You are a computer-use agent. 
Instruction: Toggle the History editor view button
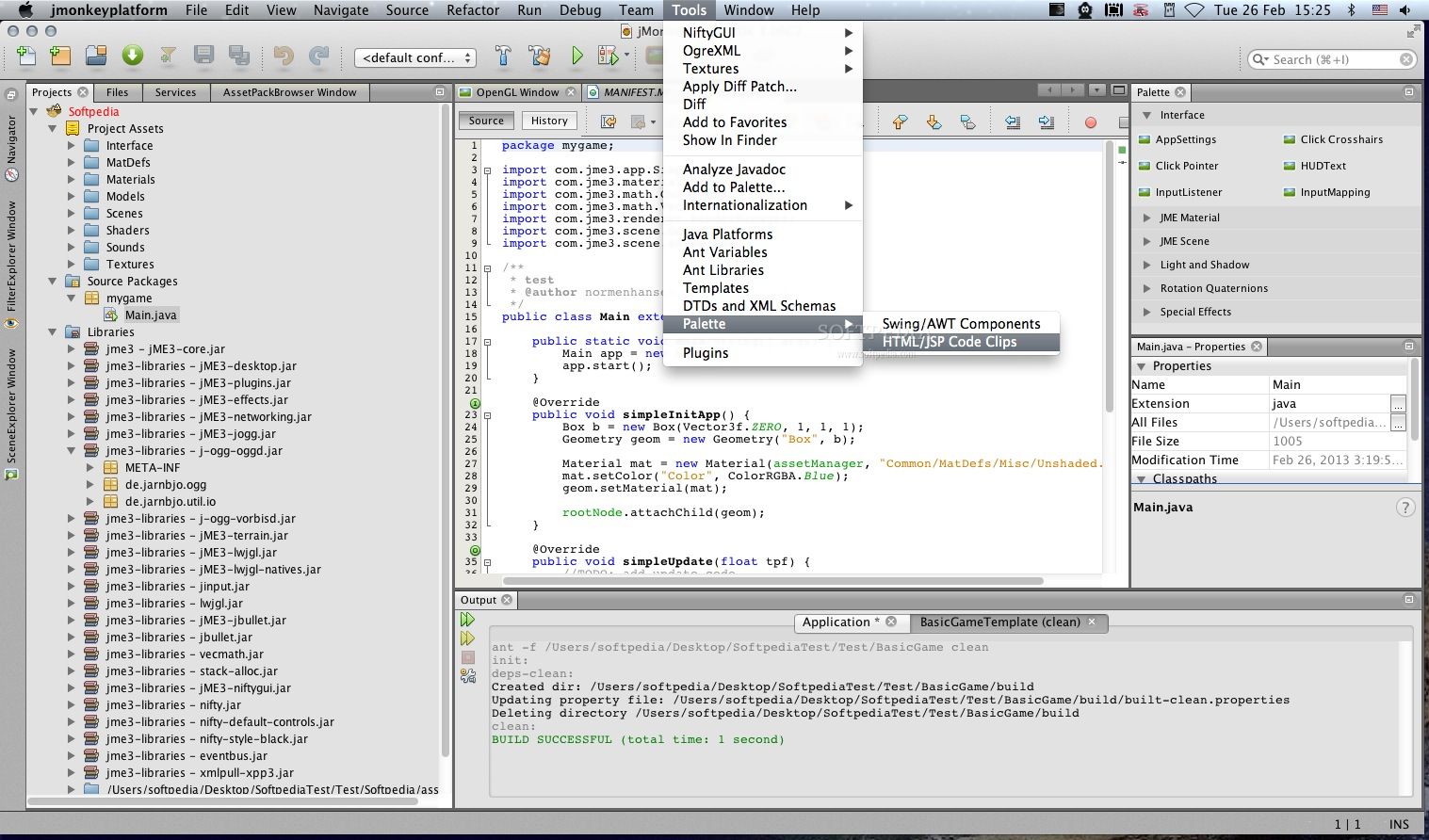click(549, 121)
